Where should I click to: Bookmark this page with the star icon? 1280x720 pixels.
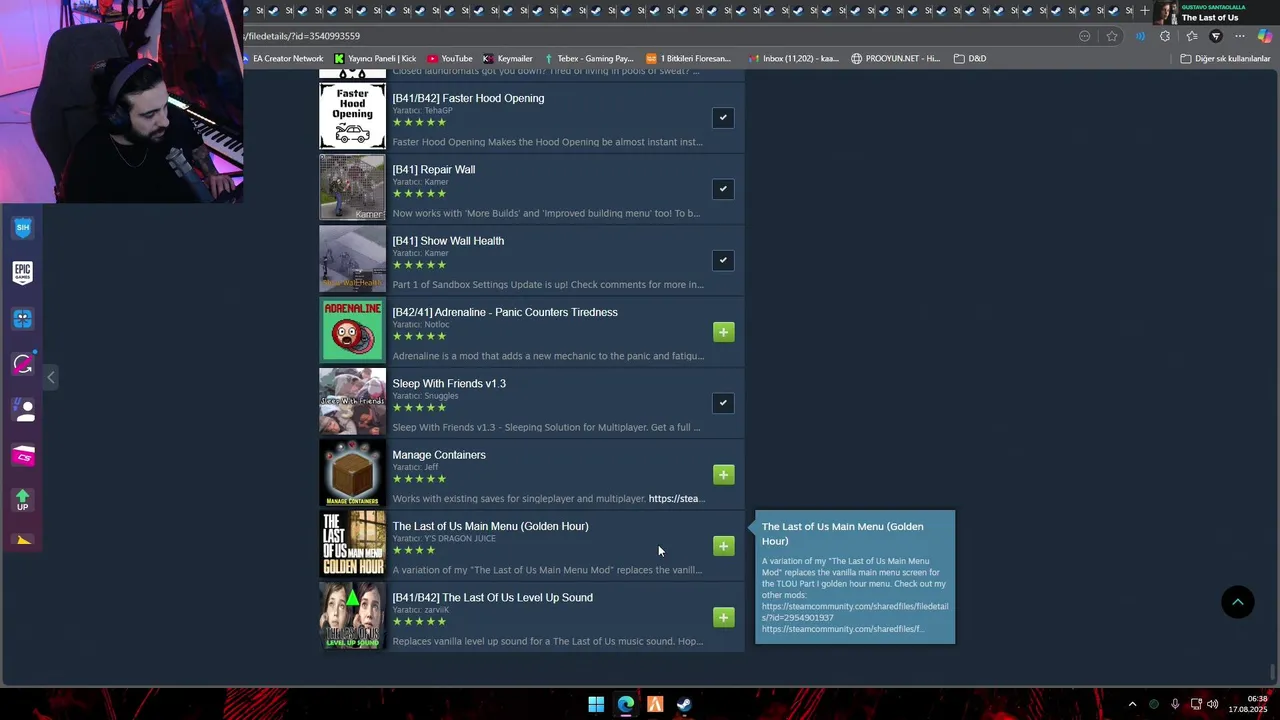[x=1112, y=36]
